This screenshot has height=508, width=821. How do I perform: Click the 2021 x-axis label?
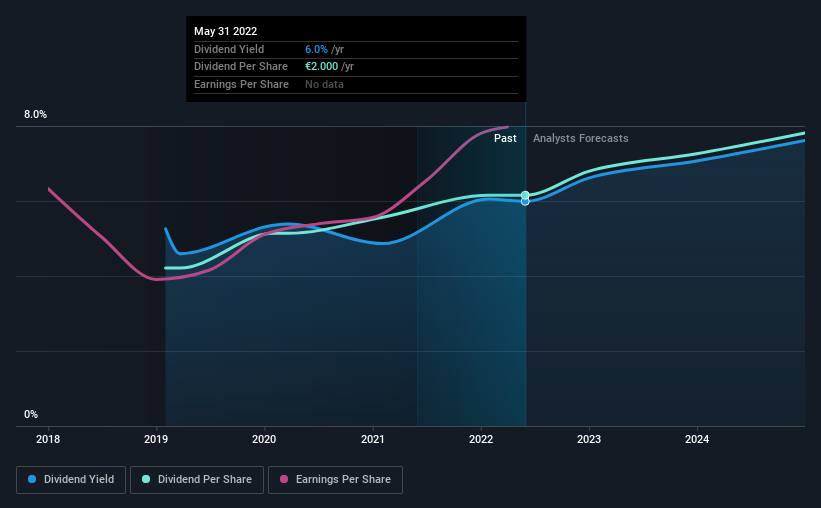coord(373,439)
